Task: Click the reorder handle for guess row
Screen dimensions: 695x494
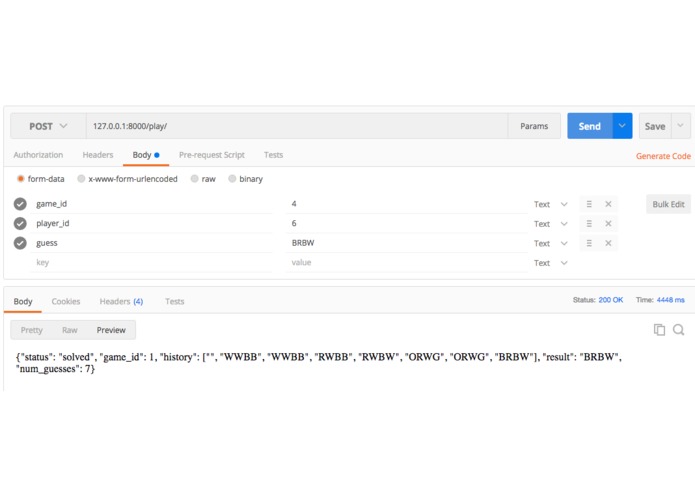Action: click(x=589, y=243)
